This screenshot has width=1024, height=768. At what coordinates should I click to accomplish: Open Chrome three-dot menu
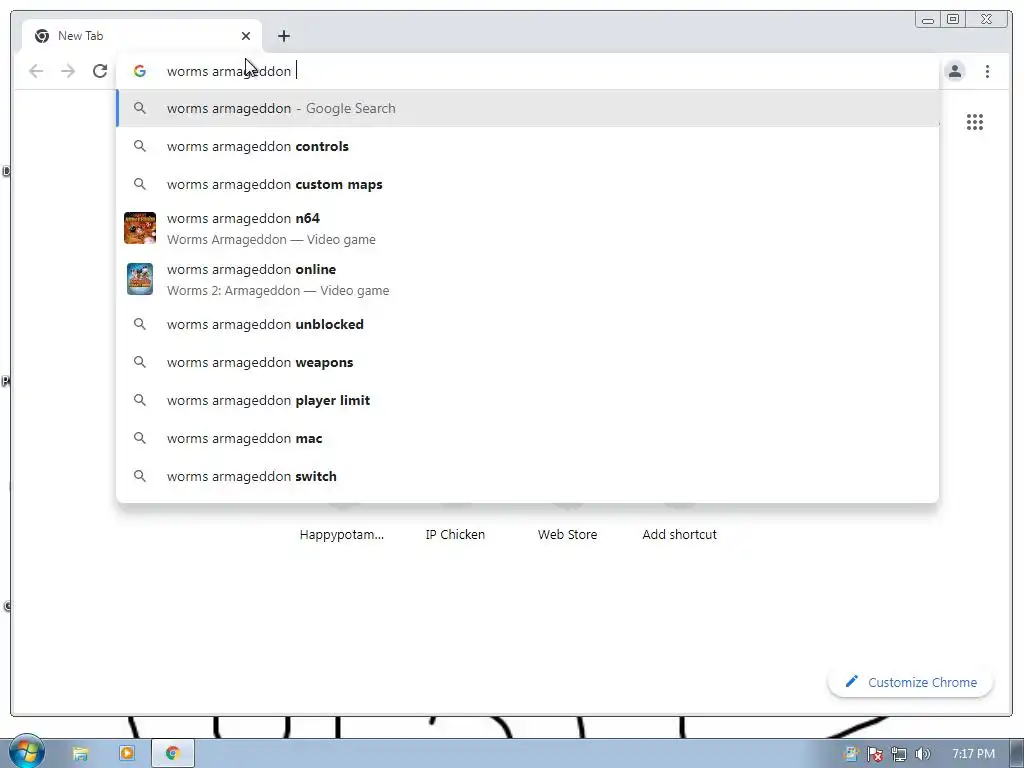[987, 71]
